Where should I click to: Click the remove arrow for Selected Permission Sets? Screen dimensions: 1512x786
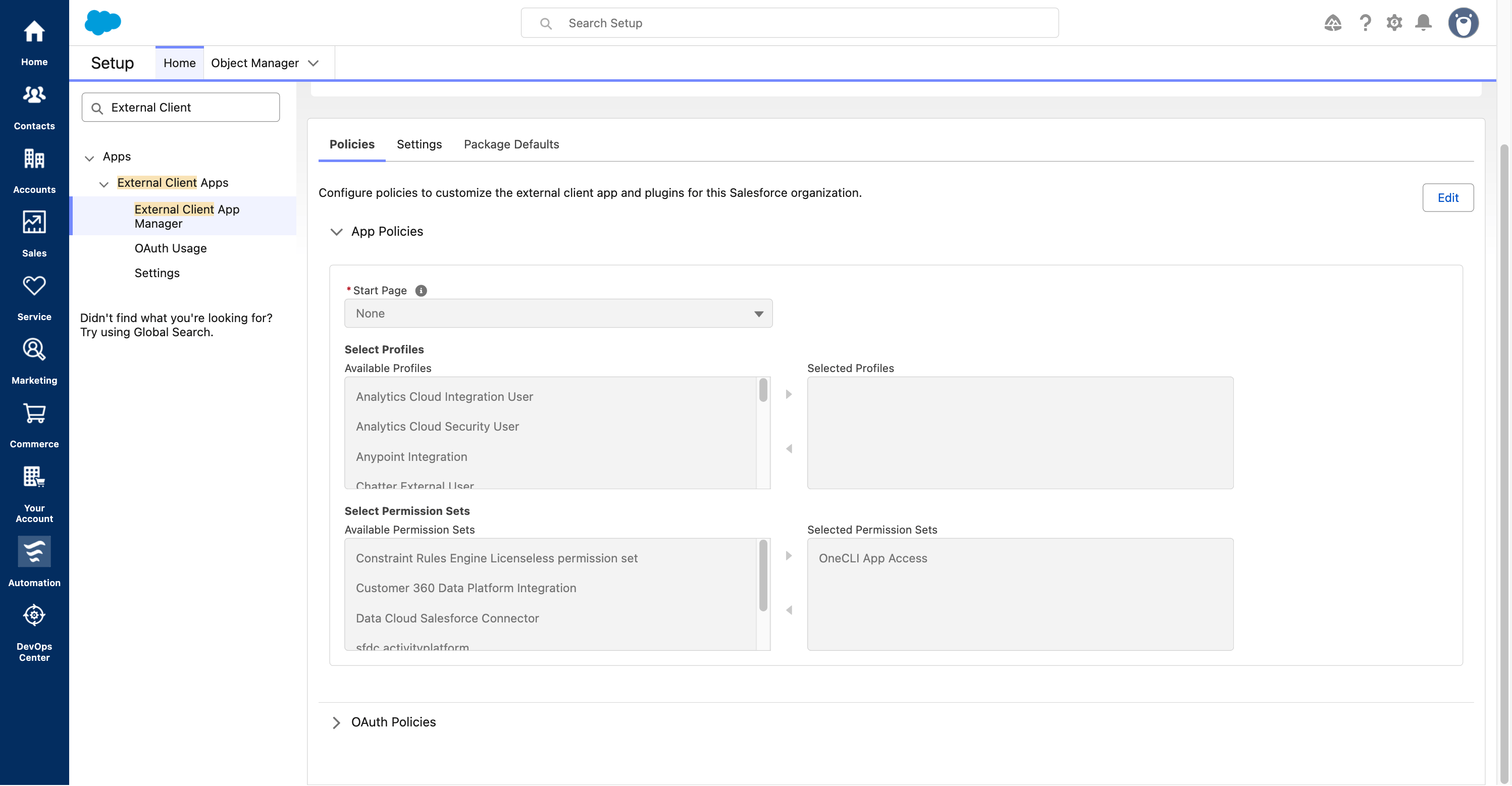[x=788, y=610]
